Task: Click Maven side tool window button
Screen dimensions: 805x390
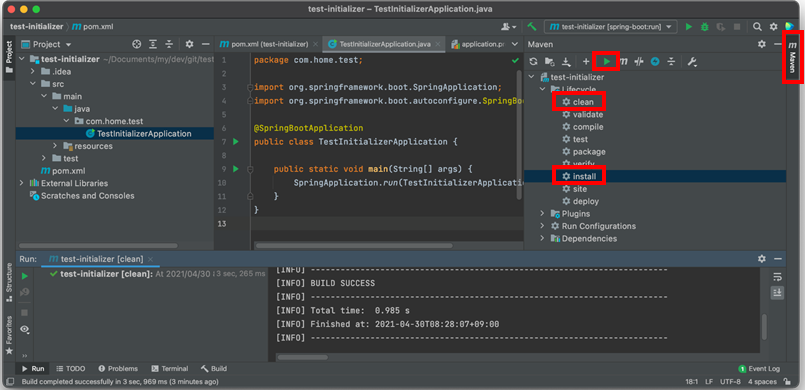Action: [x=793, y=56]
